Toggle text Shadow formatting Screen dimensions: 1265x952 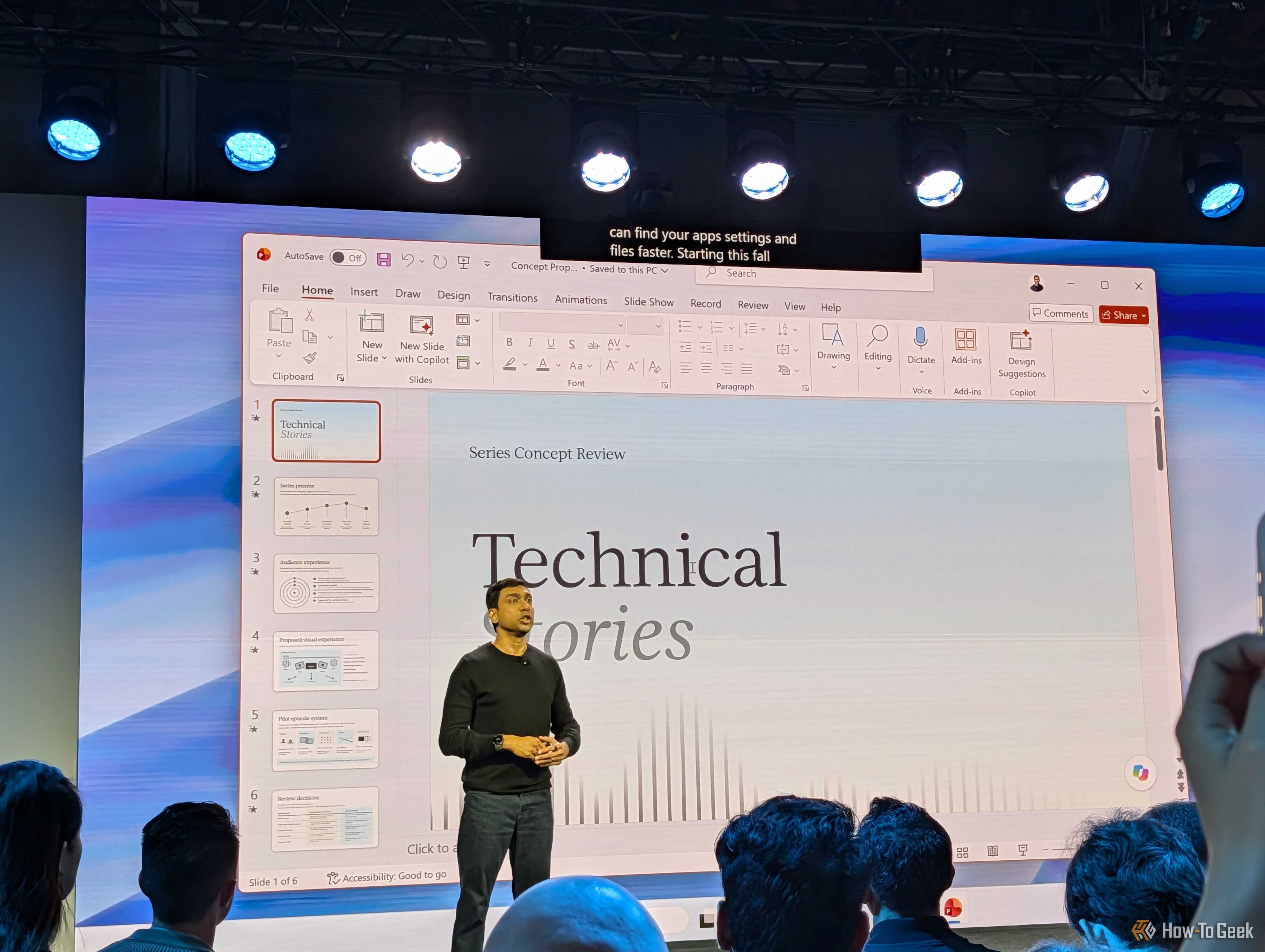pos(571,345)
